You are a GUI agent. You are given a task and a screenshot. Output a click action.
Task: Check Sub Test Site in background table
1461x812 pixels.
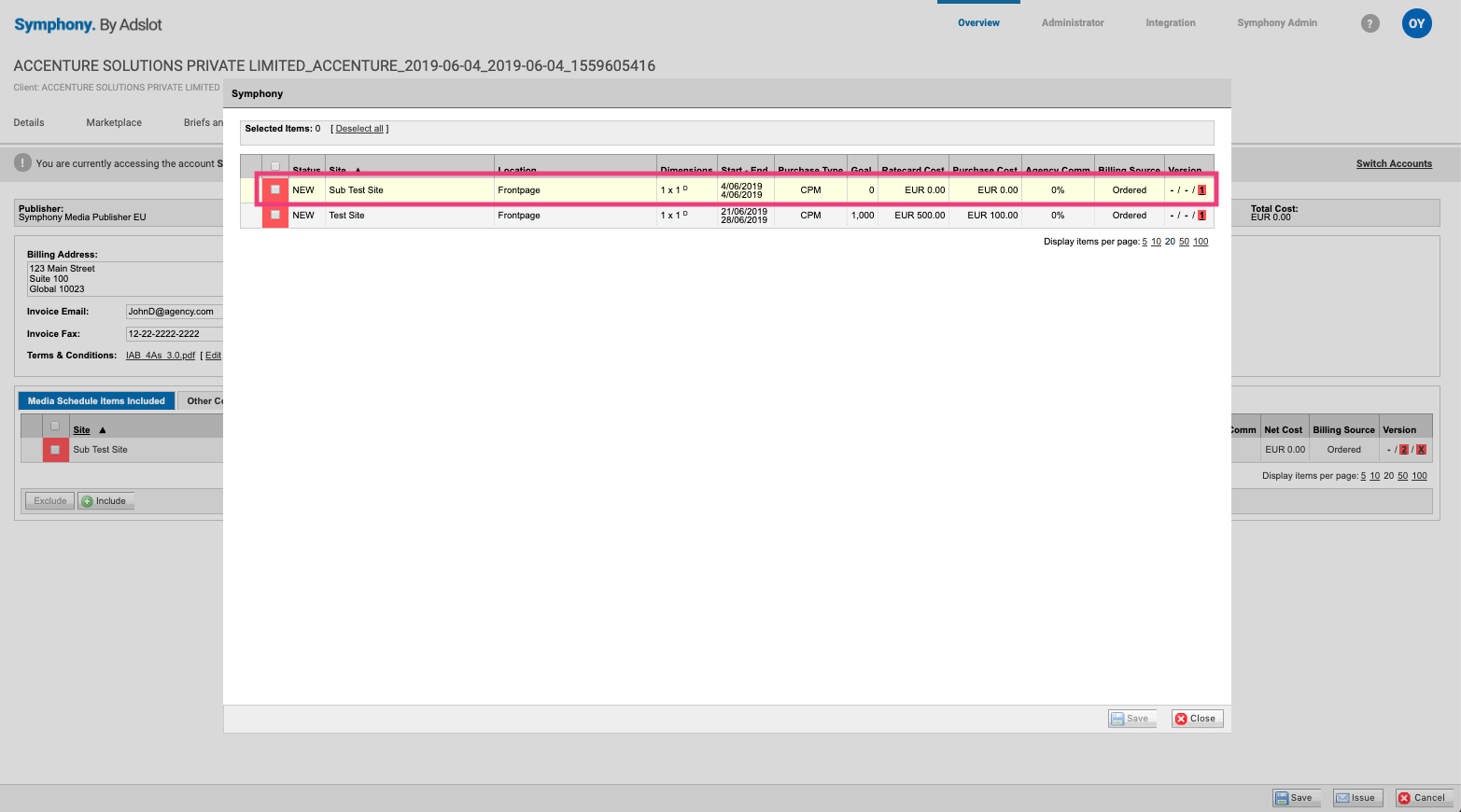55,450
